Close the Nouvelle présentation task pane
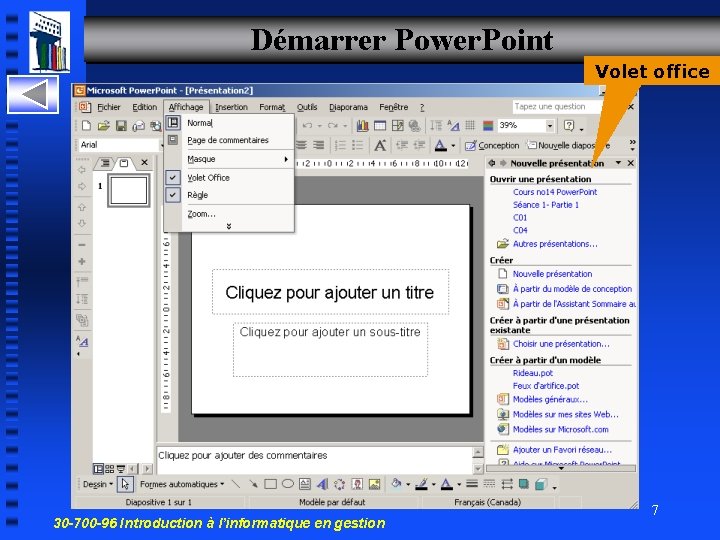 pyautogui.click(x=630, y=163)
